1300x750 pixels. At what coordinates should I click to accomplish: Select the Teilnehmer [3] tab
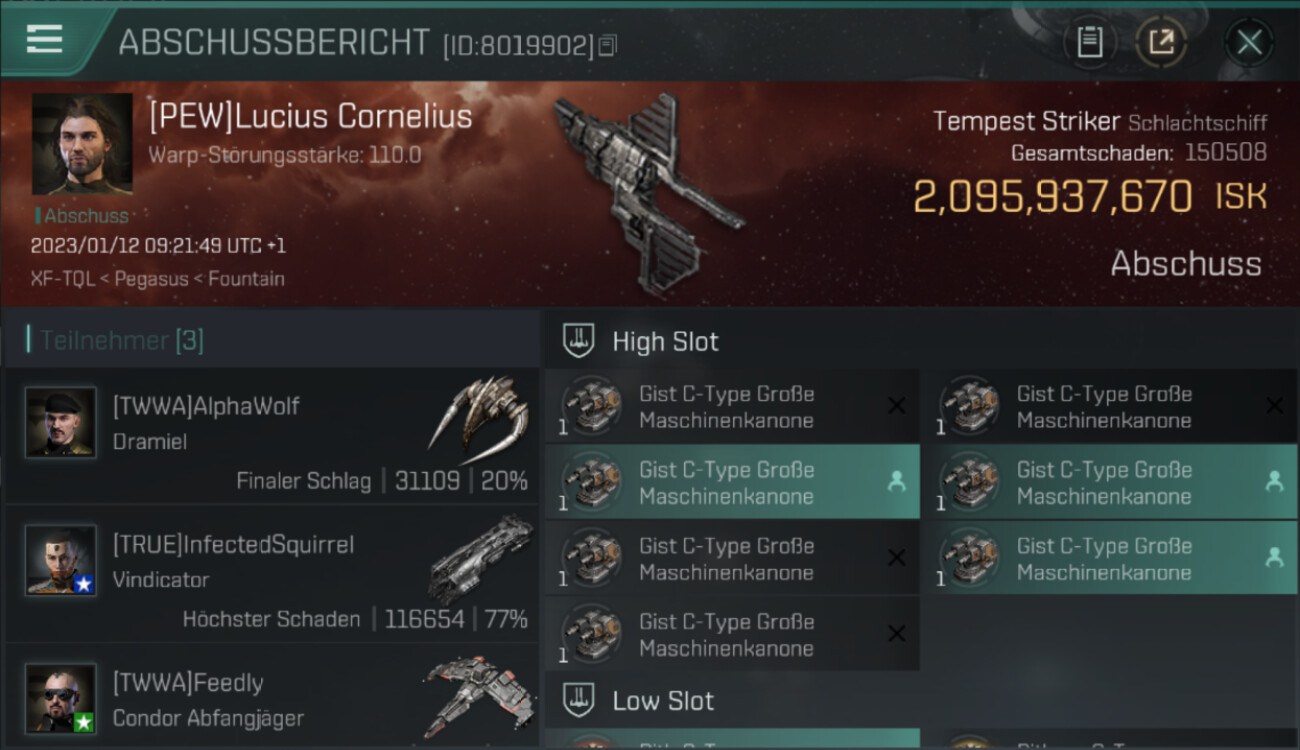click(122, 341)
